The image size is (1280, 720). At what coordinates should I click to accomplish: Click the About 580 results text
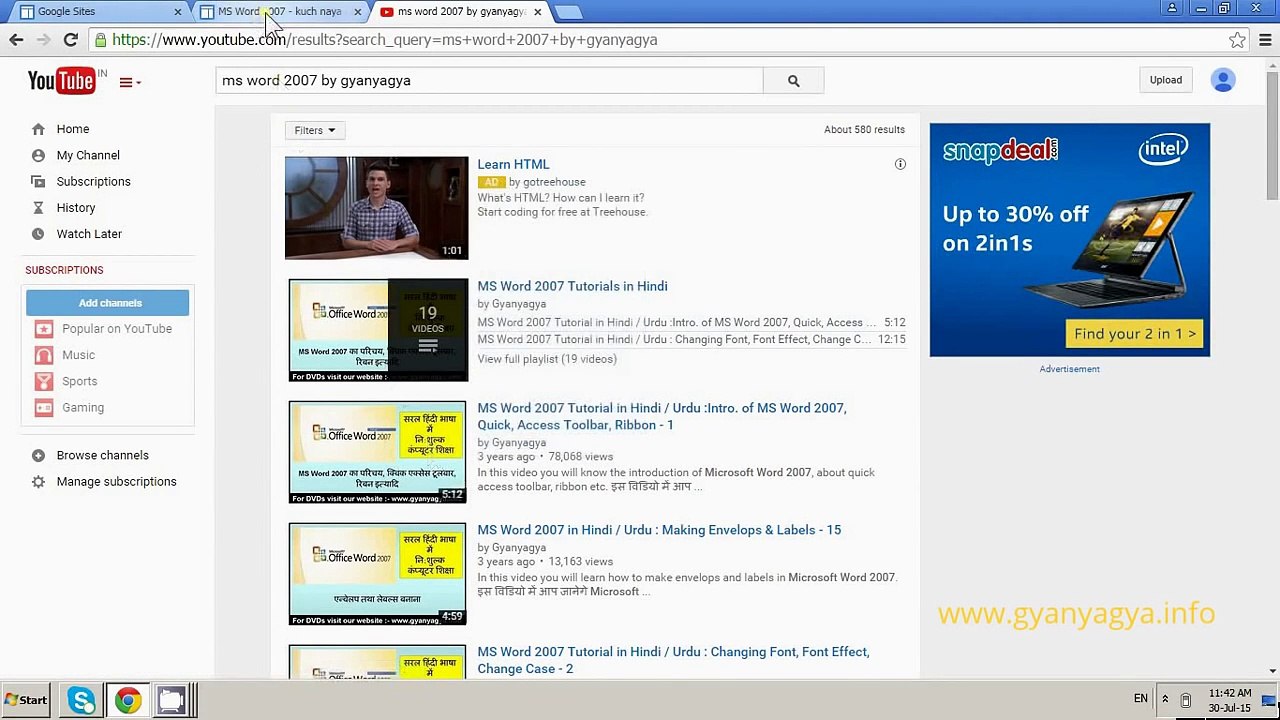864,129
